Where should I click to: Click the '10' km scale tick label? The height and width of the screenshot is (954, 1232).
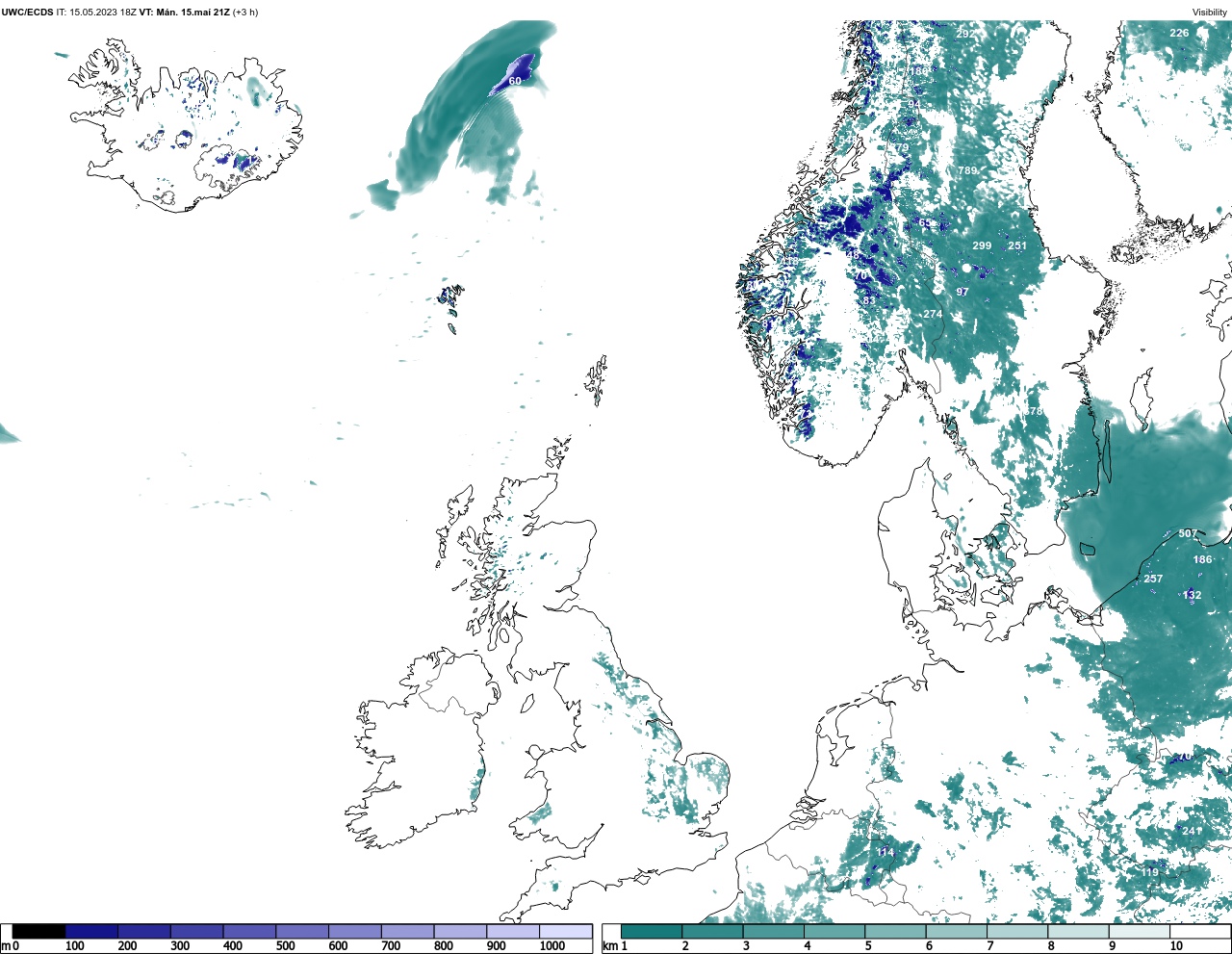(x=1176, y=946)
